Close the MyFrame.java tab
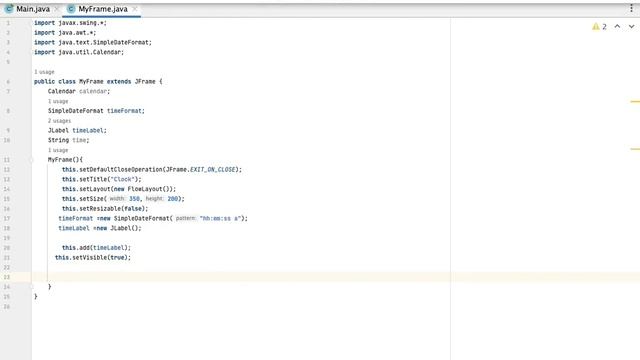Viewport: 640px width, 360px height. [x=135, y=9]
